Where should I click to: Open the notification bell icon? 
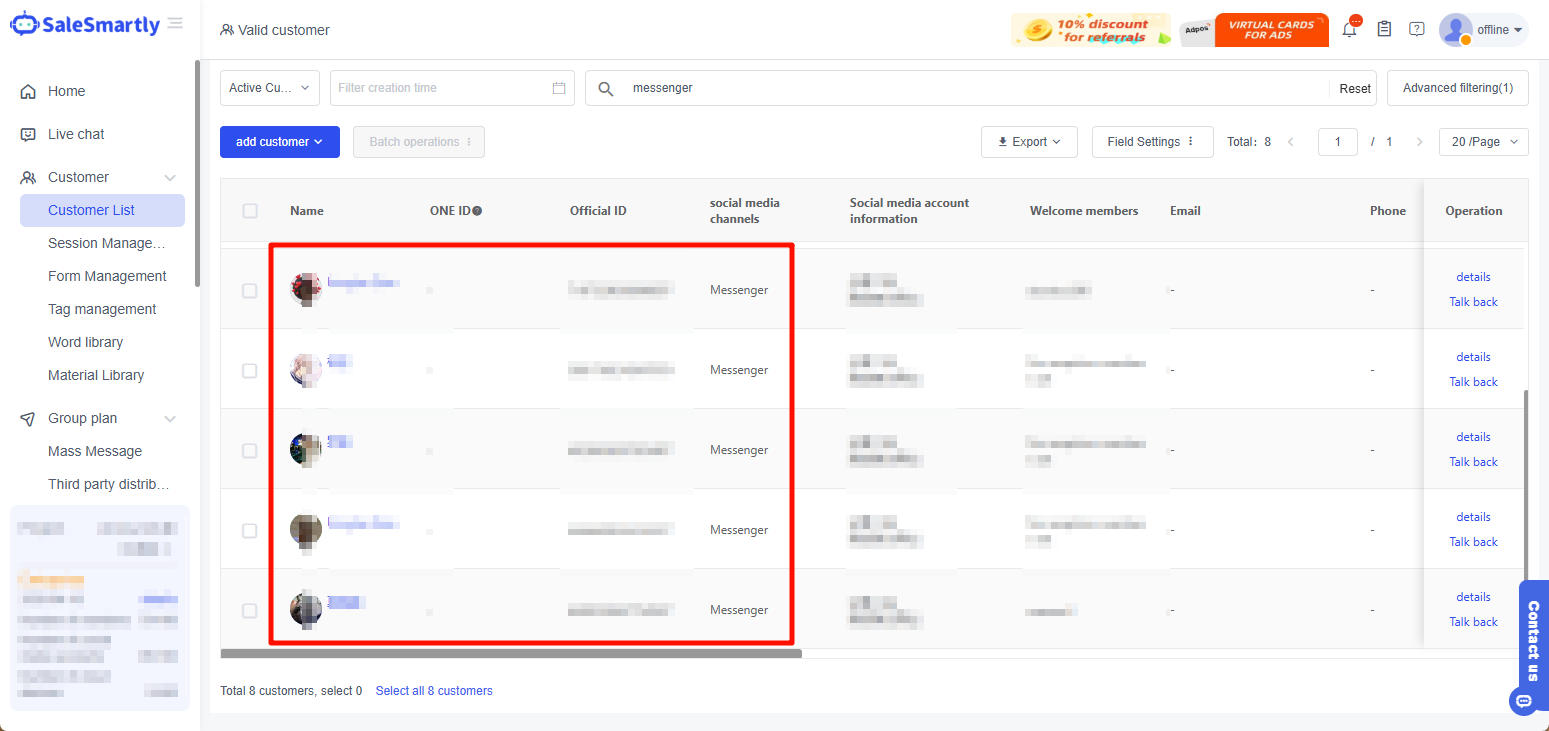1349,30
